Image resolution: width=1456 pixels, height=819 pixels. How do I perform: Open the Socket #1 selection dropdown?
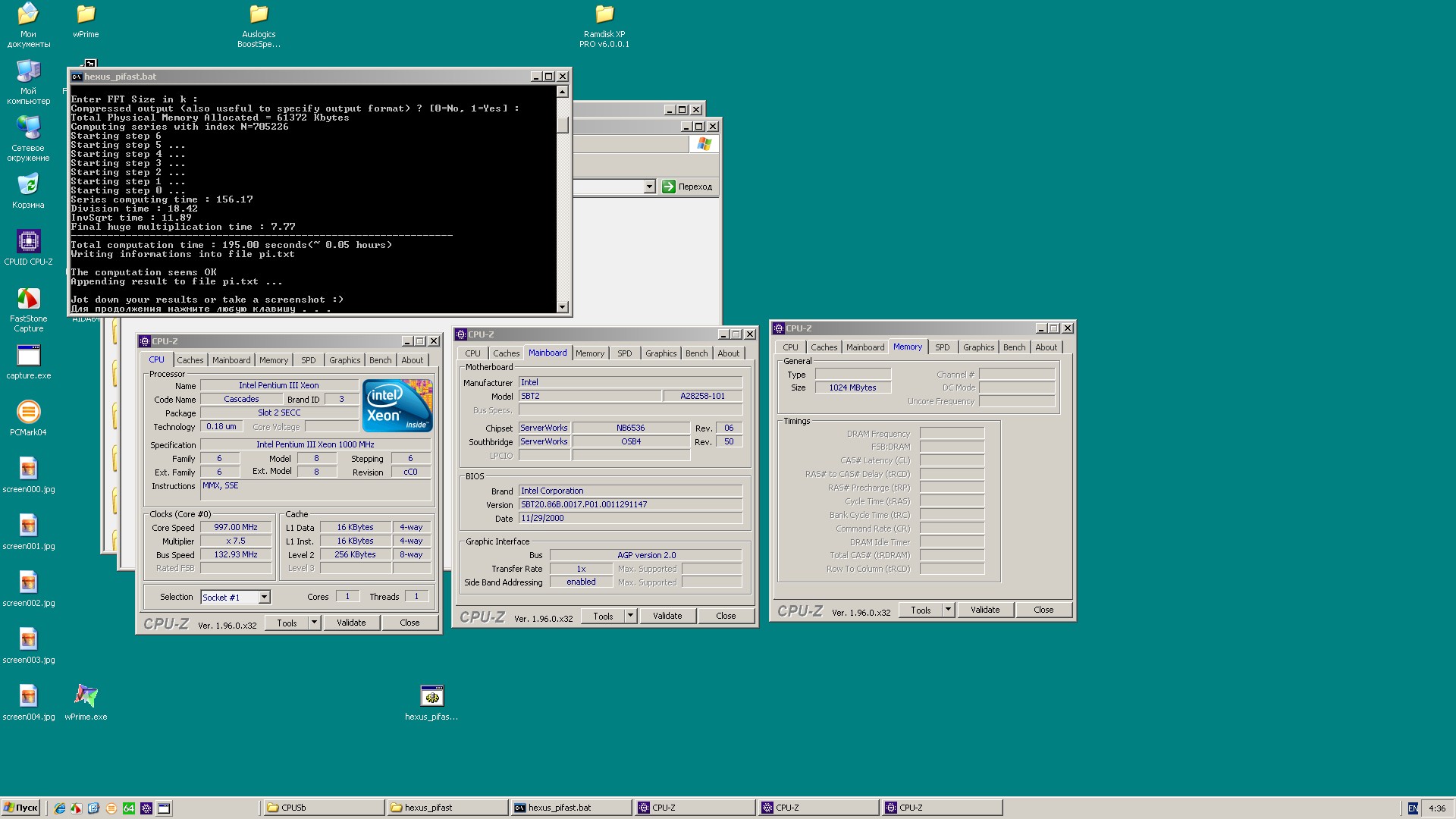pyautogui.click(x=264, y=598)
